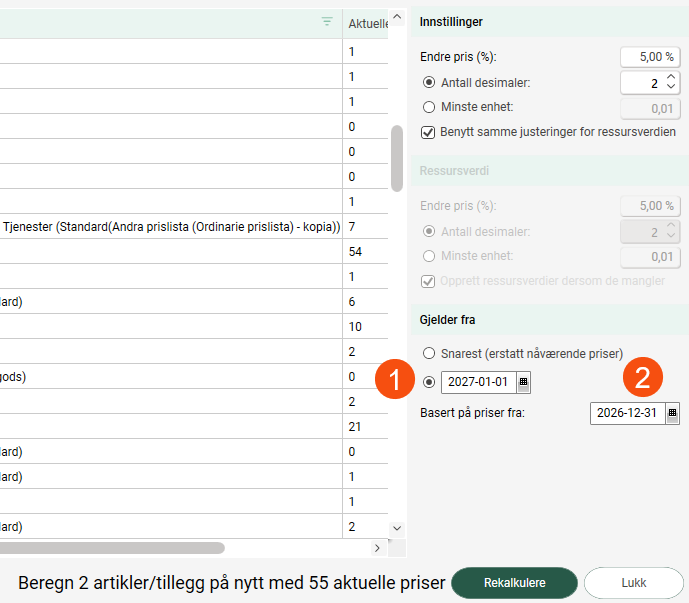This screenshot has width=689, height=603.
Task: Click the Endre pris (%) input field
Action: tap(649, 57)
